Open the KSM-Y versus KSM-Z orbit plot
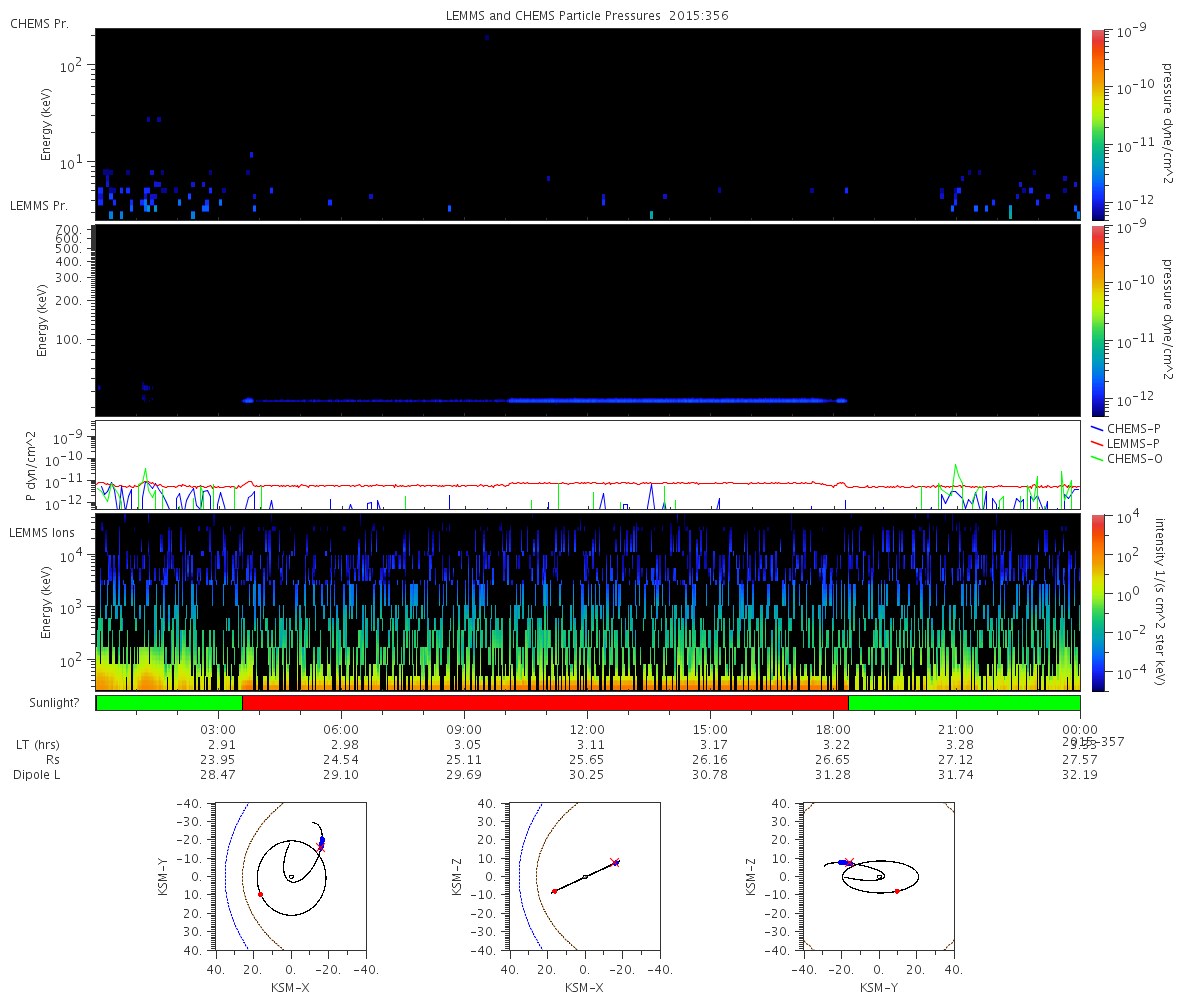Viewport: 1200px width, 1000px height. 879,876
